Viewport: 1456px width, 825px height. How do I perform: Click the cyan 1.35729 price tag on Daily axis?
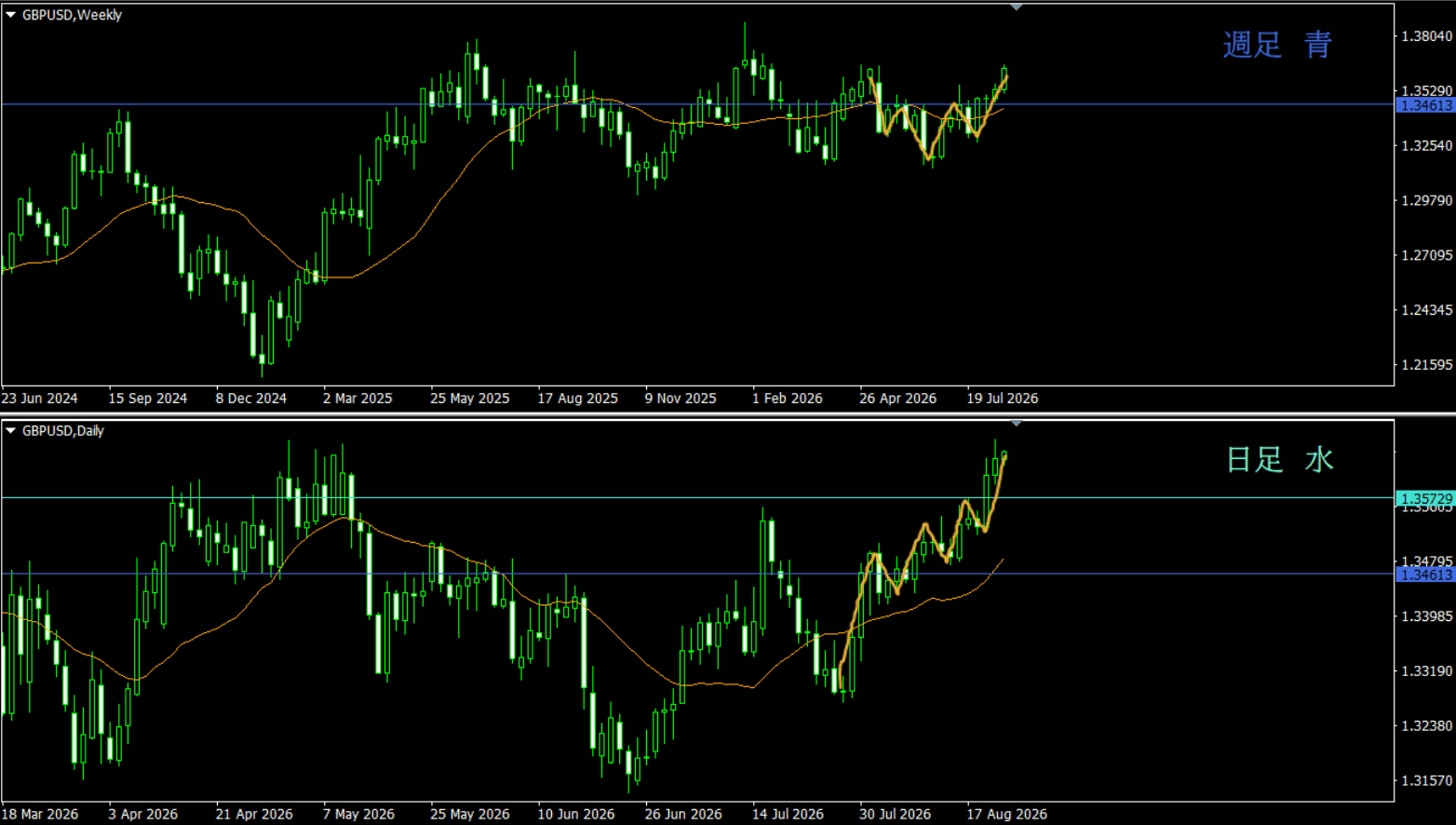pyautogui.click(x=1425, y=499)
